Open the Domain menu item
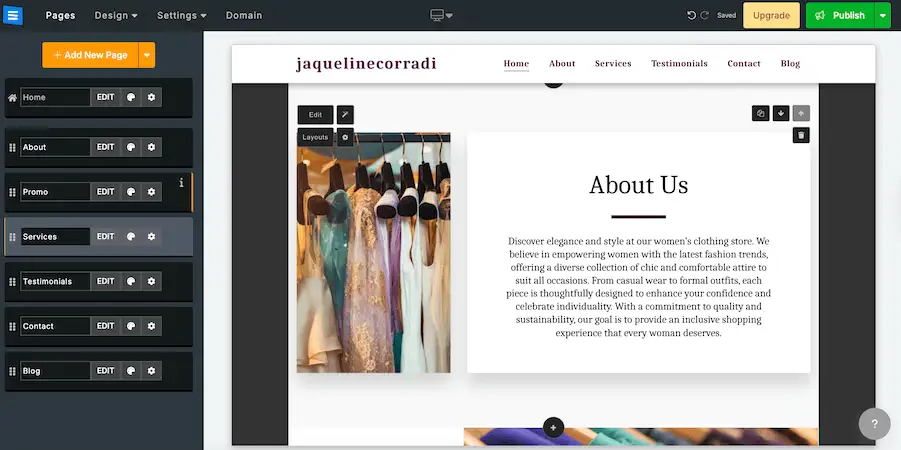This screenshot has height=450, width=901. pos(244,16)
